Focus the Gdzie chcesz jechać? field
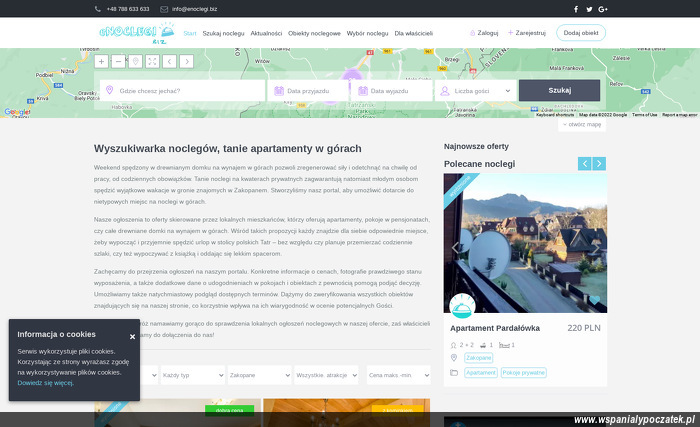 183,91
